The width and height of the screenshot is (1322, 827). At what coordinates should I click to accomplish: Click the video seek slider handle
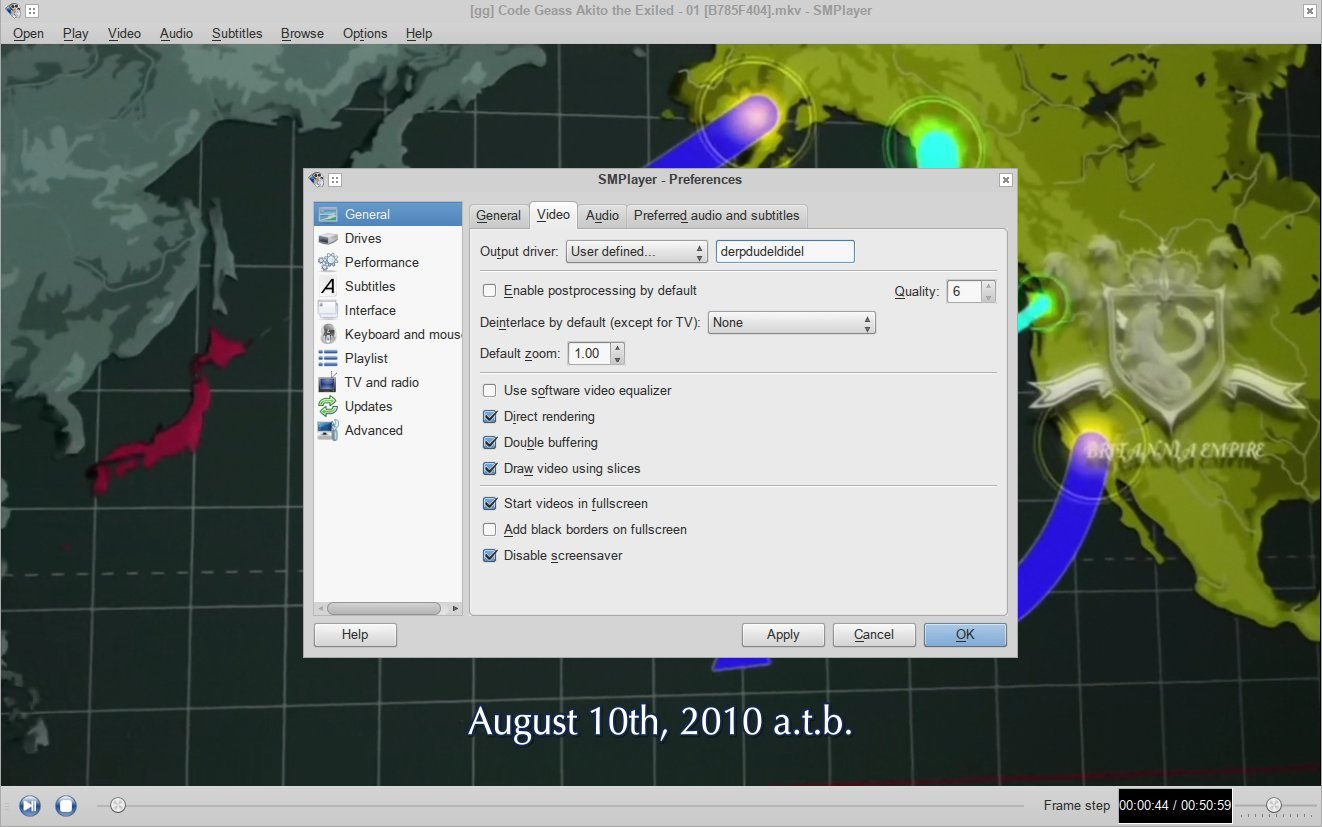coord(118,805)
